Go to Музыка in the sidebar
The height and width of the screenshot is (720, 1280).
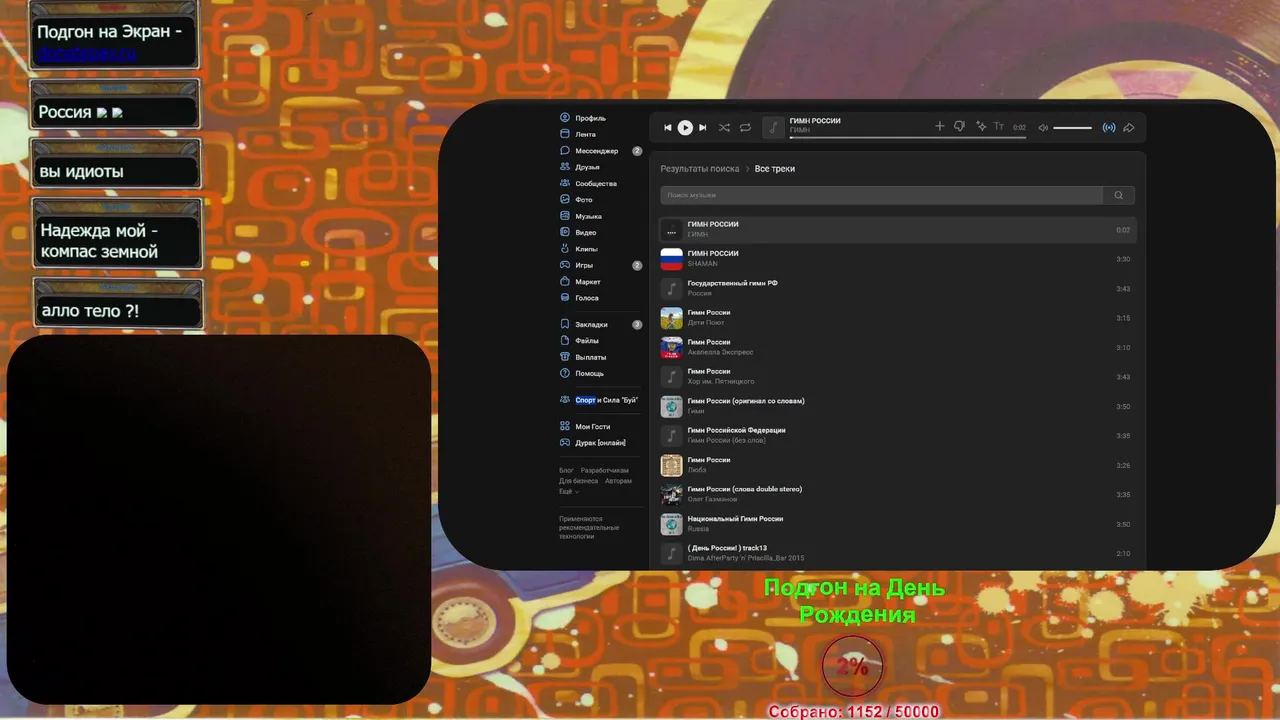588,216
